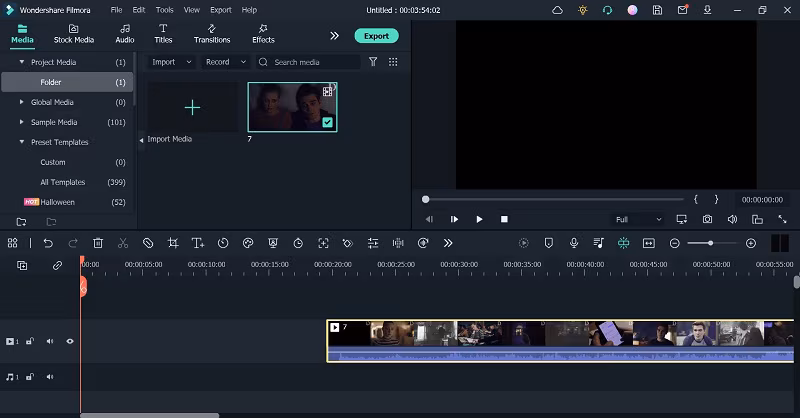Select the Crop tool in timeline toolbar
This screenshot has height=418, width=800.
[x=173, y=243]
